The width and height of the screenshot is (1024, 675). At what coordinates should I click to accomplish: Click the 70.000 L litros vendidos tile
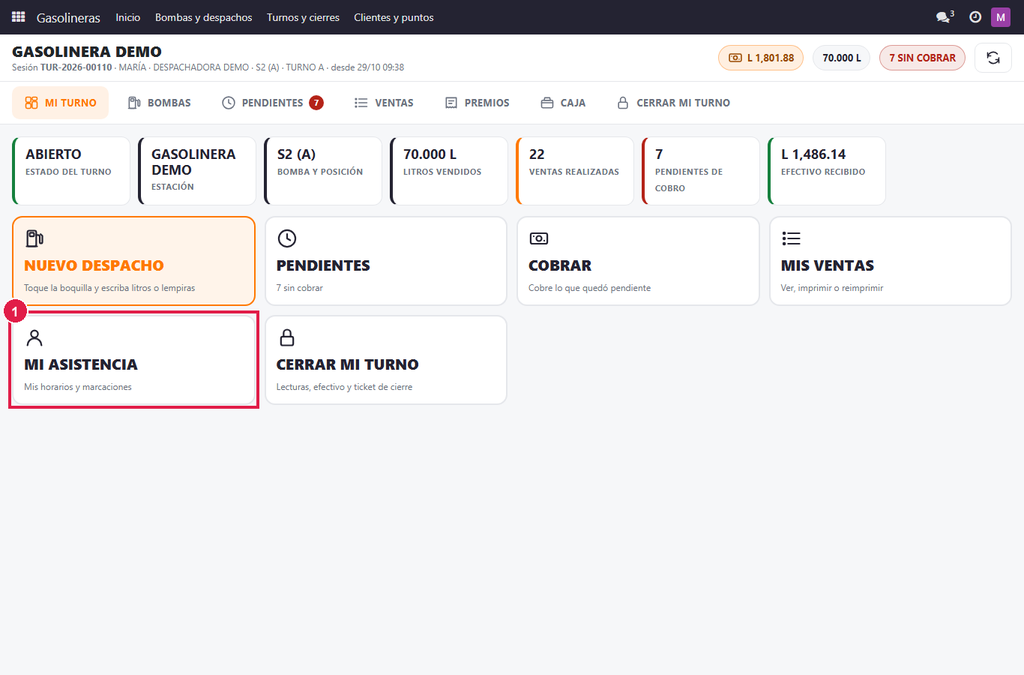449,171
